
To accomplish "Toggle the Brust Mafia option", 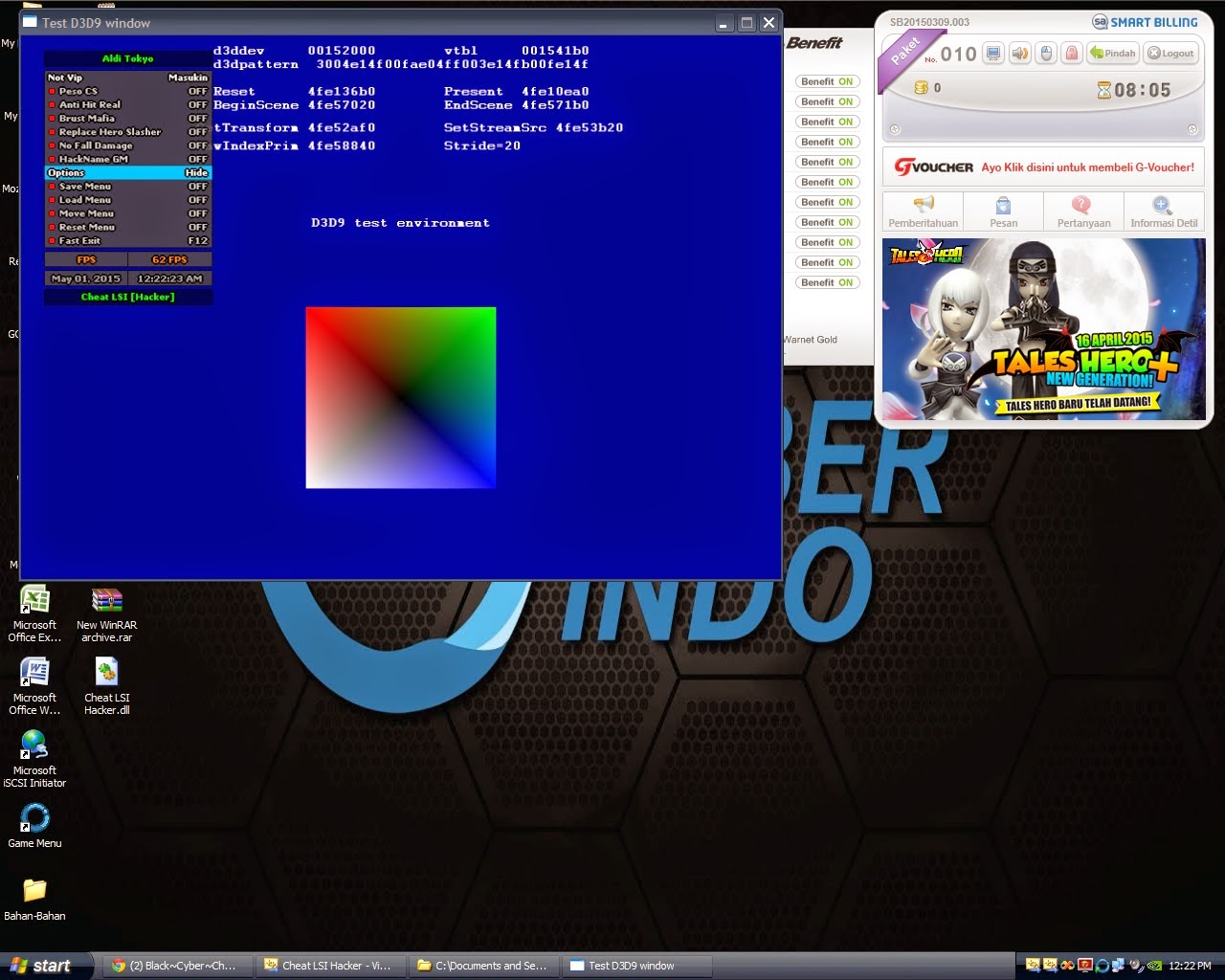I will pos(128,118).
